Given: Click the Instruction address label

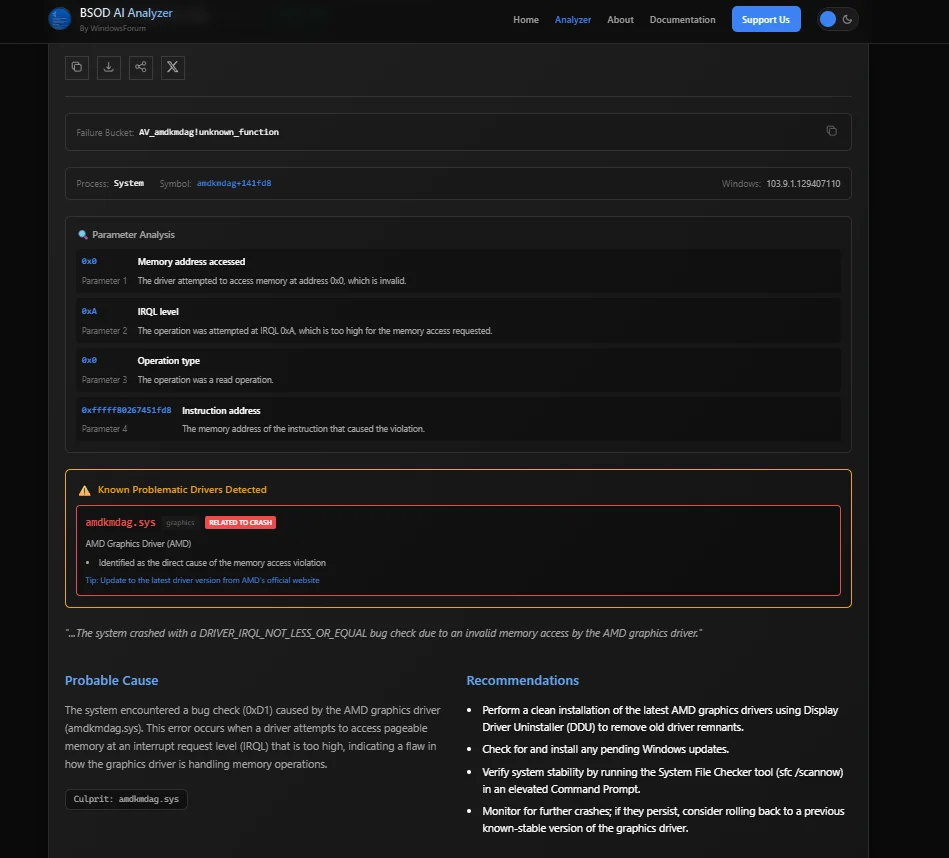Looking at the screenshot, I should (221, 410).
